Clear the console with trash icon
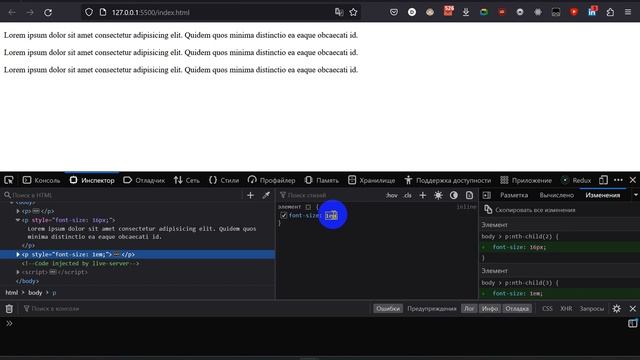 pyautogui.click(x=9, y=309)
